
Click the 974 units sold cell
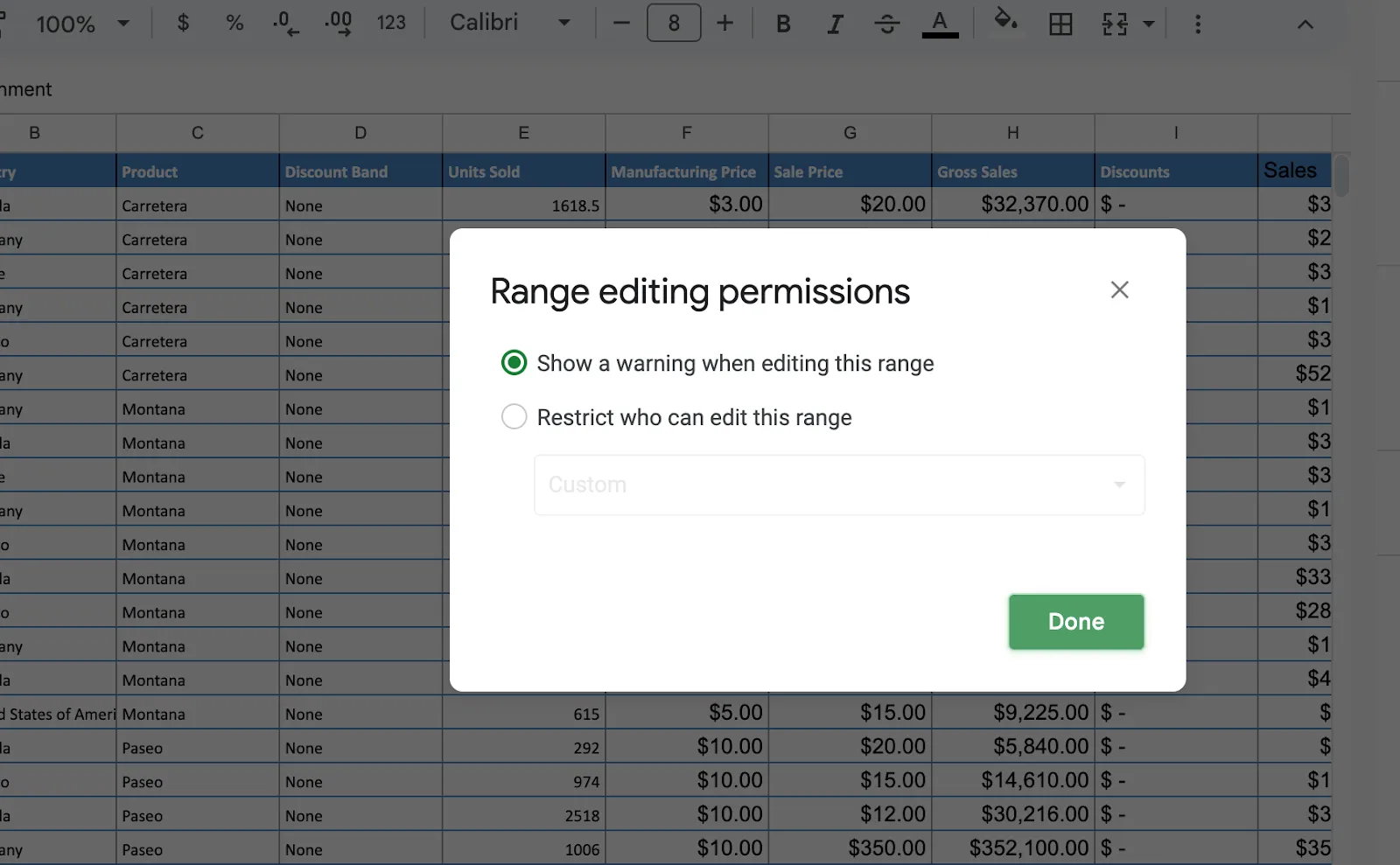[523, 780]
